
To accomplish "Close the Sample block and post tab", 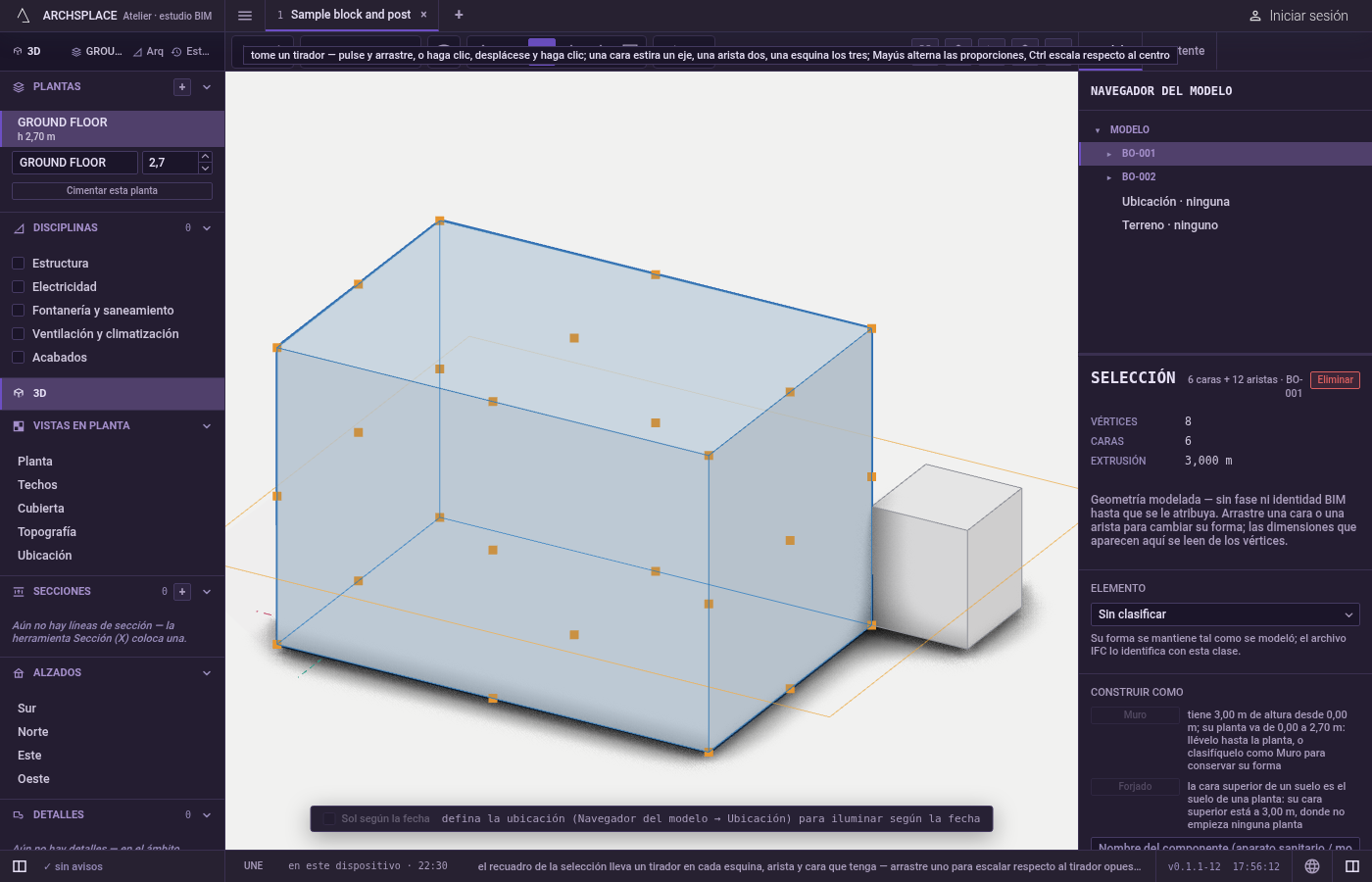I will coord(423,15).
